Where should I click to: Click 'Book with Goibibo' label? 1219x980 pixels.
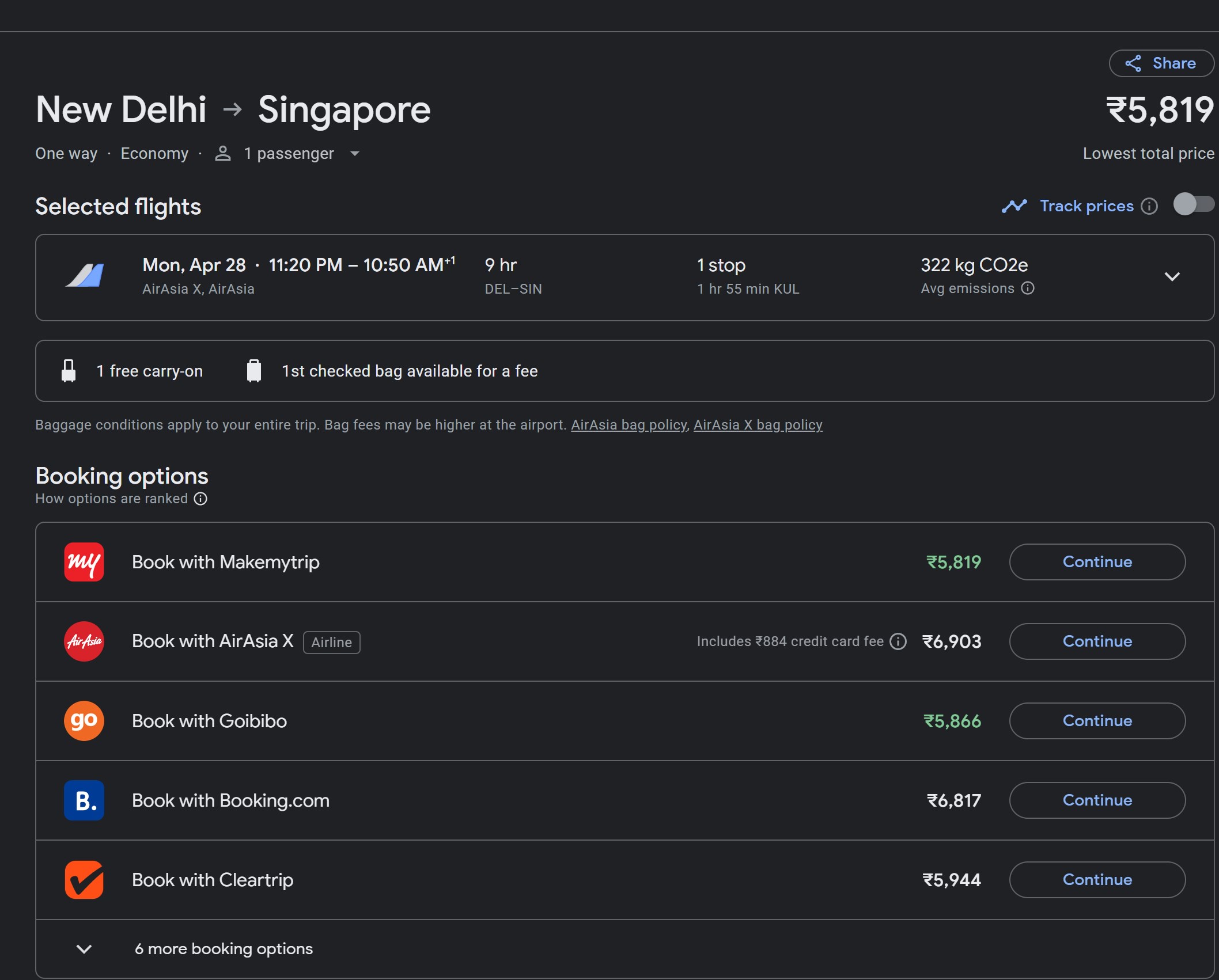tap(210, 721)
